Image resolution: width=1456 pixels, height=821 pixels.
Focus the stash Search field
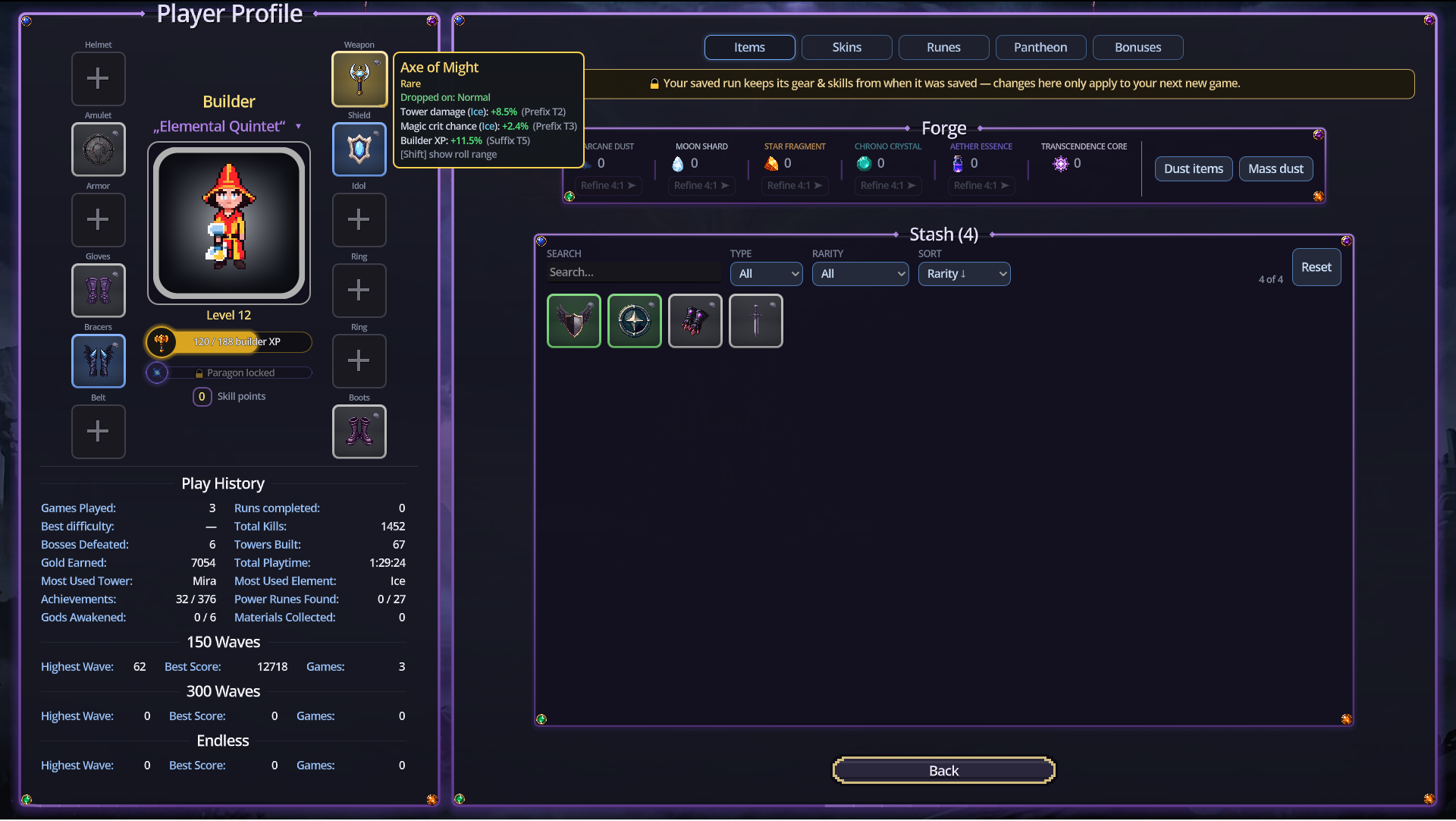point(633,272)
